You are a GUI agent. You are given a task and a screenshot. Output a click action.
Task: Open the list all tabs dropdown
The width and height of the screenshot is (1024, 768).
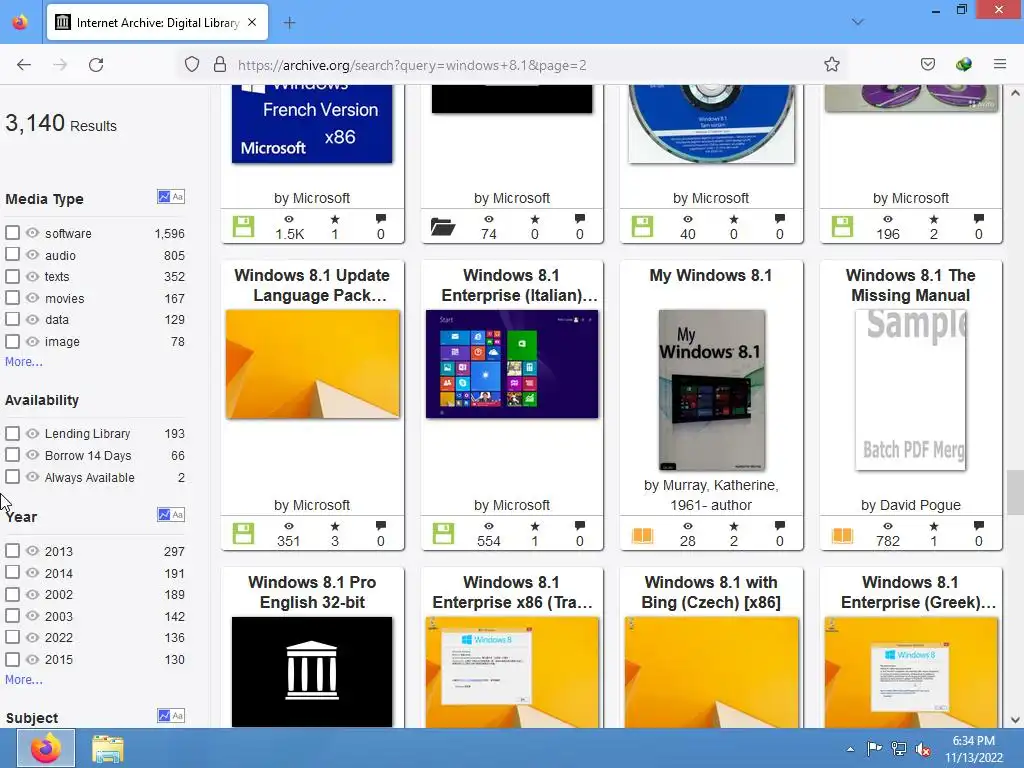(857, 22)
